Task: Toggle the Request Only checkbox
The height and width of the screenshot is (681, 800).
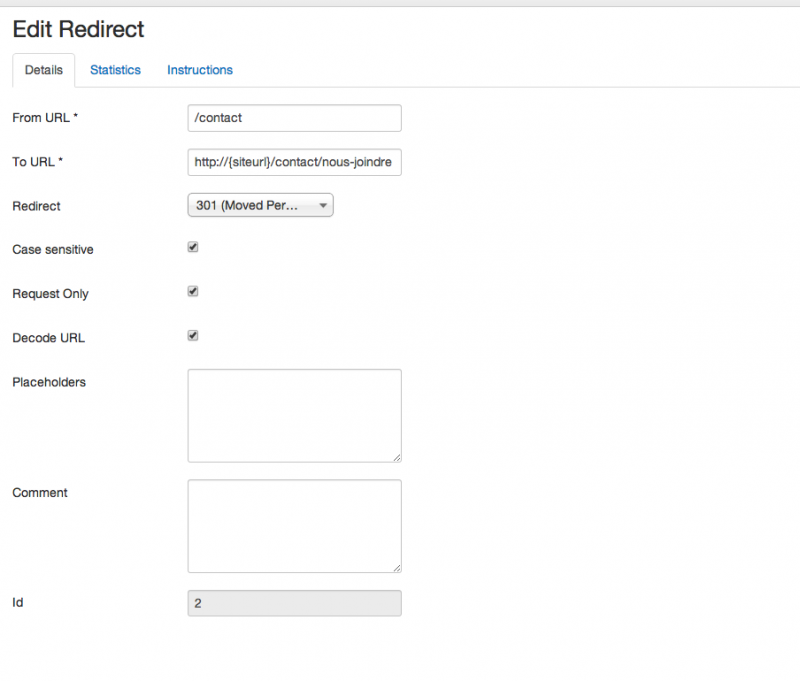Action: (x=193, y=292)
